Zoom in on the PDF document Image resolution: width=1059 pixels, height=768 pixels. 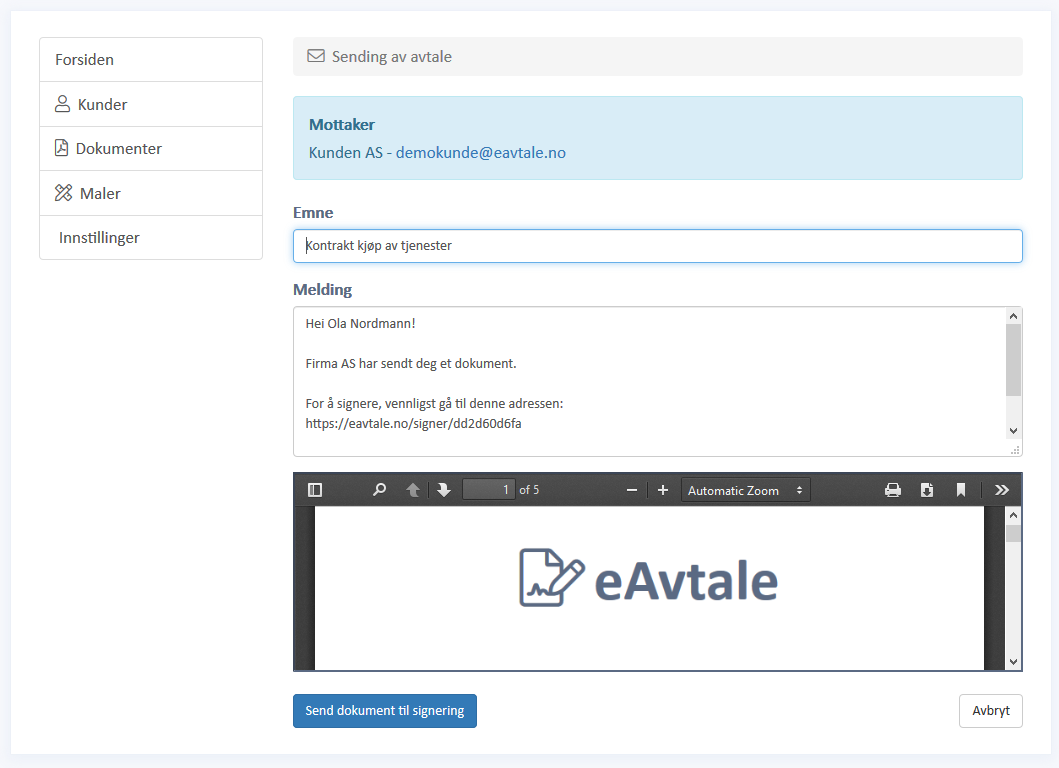pos(663,489)
